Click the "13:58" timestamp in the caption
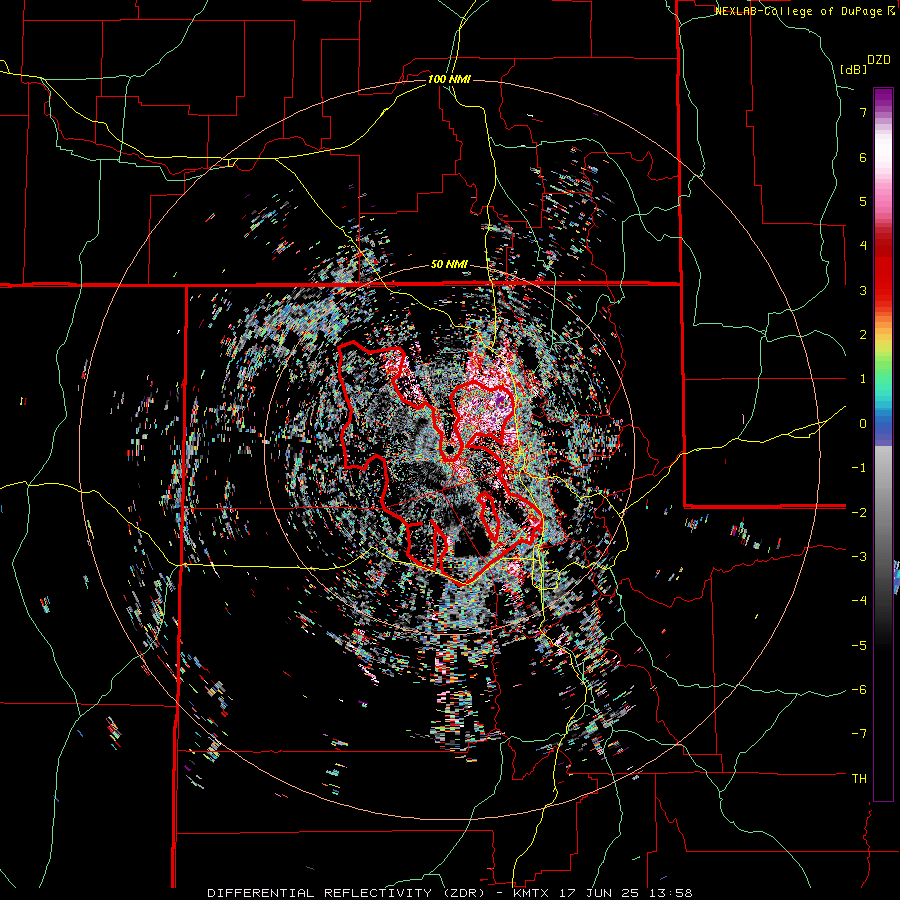The image size is (900, 900). tap(673, 893)
